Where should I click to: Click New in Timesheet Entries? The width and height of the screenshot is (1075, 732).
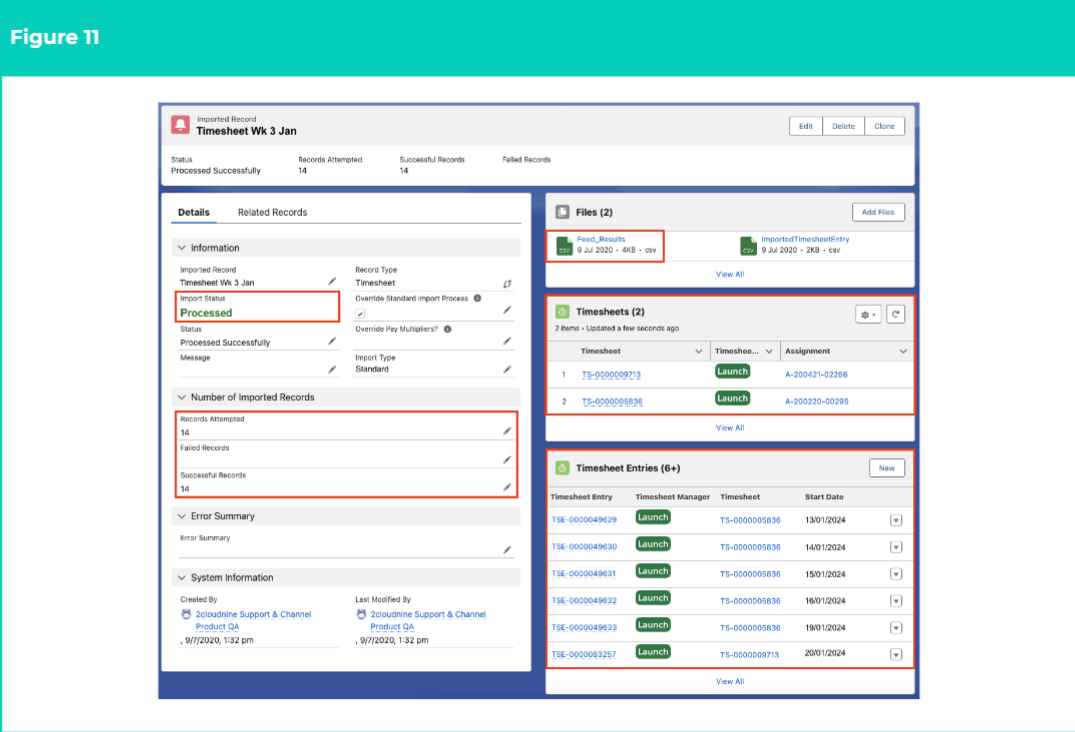coord(886,468)
